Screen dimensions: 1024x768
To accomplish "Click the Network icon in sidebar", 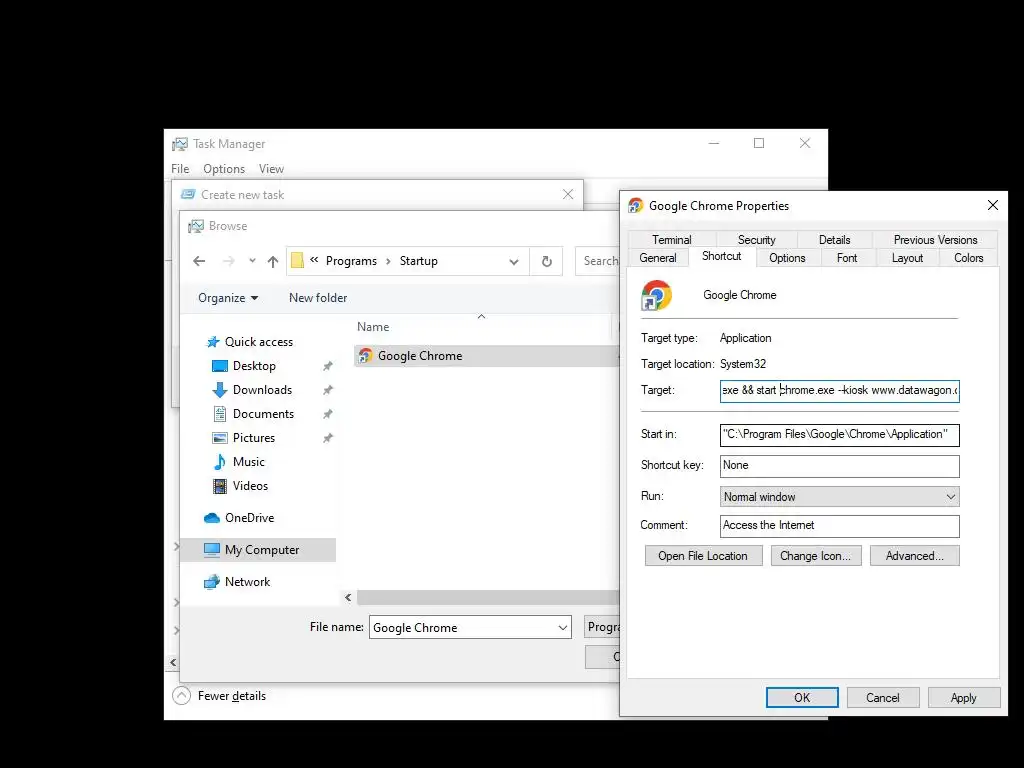I will coord(212,582).
